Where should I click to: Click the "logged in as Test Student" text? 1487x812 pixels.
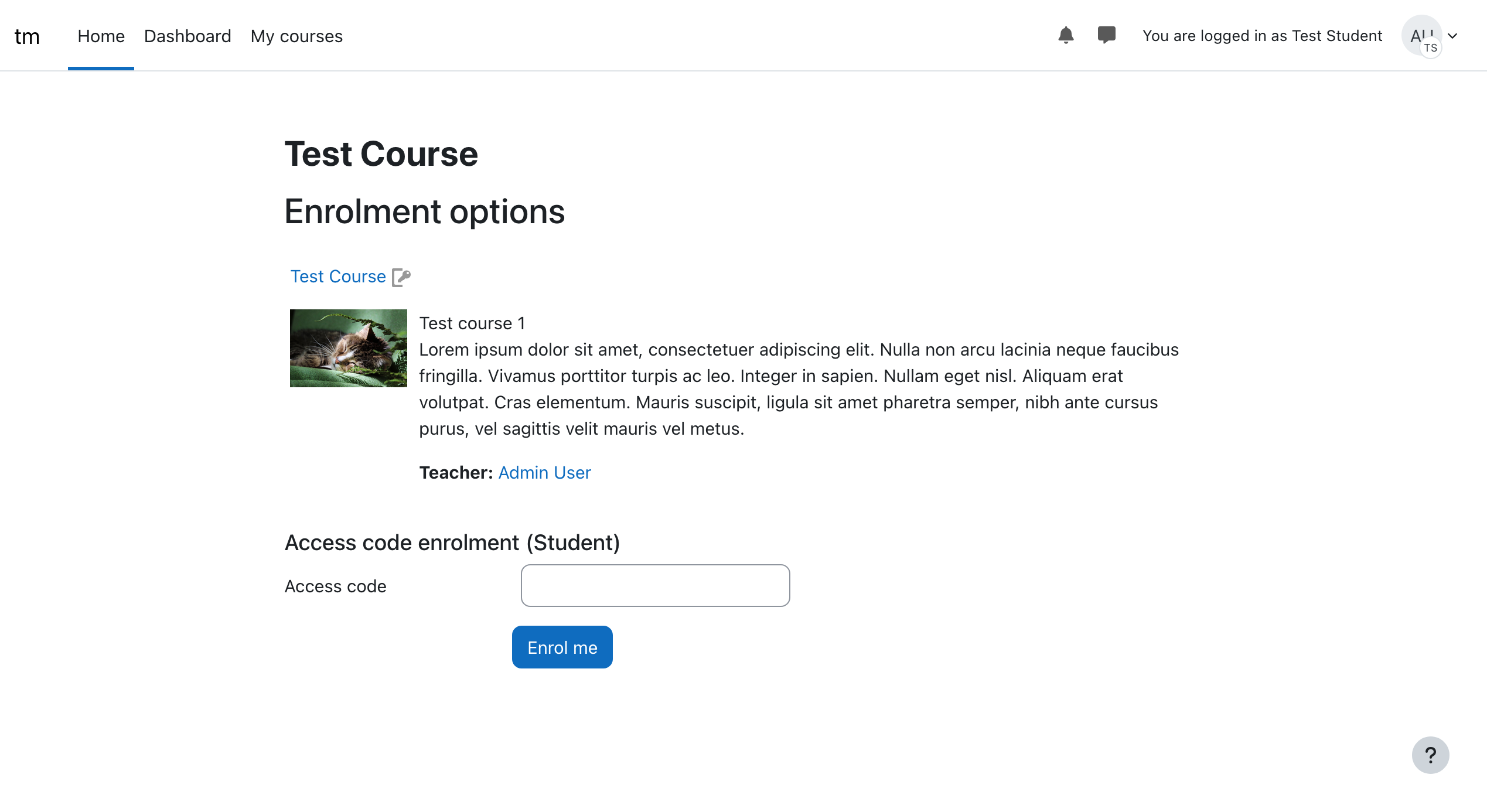(x=1262, y=36)
